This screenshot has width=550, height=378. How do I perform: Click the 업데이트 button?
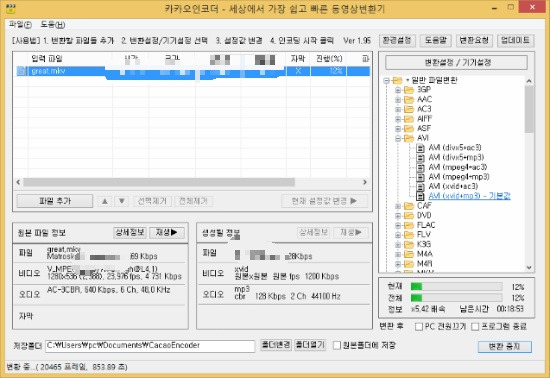click(516, 41)
